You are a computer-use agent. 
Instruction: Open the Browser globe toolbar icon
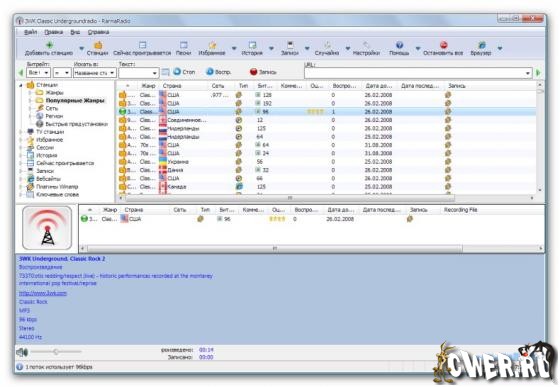tap(481, 45)
